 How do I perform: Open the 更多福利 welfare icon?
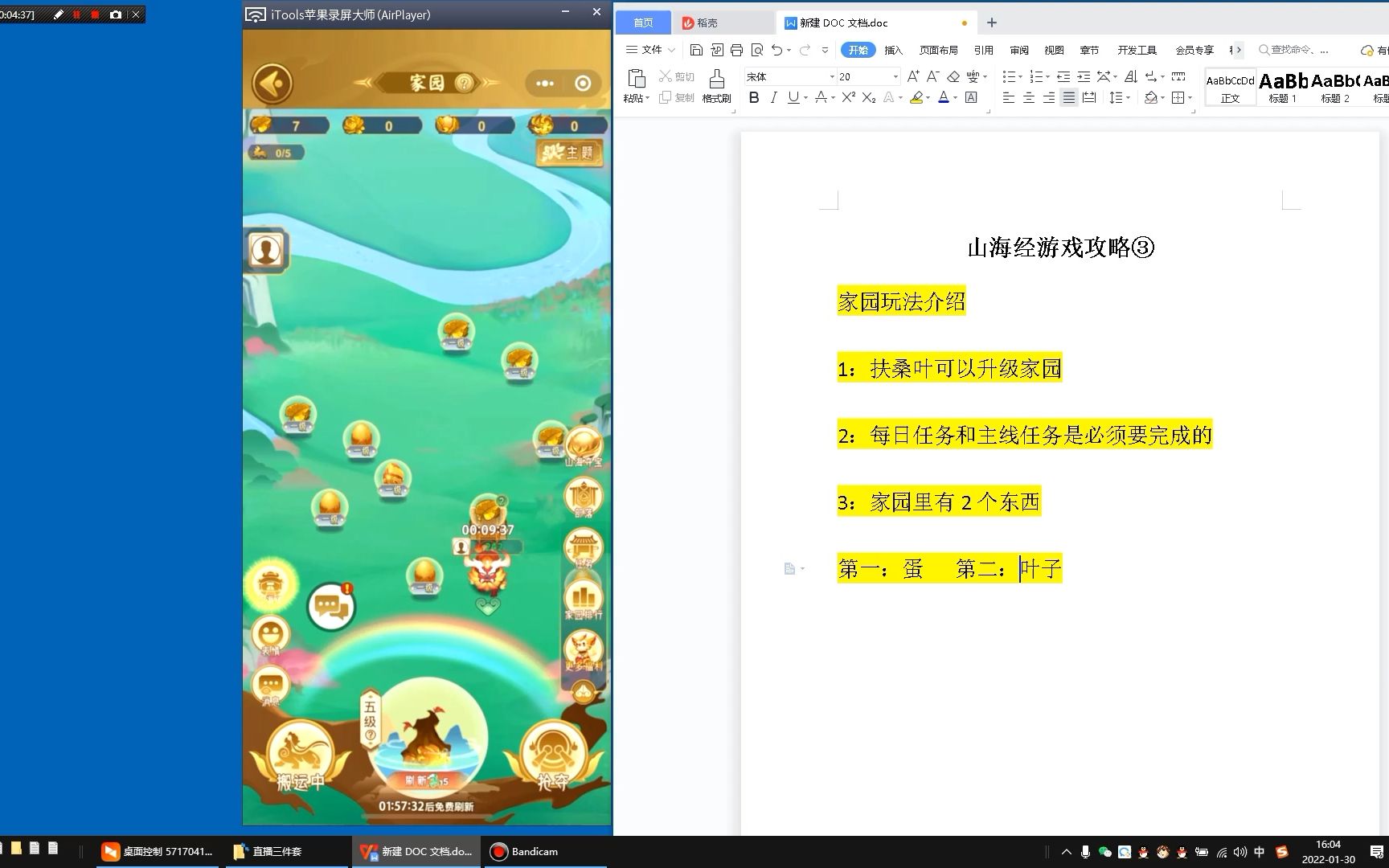click(x=584, y=652)
